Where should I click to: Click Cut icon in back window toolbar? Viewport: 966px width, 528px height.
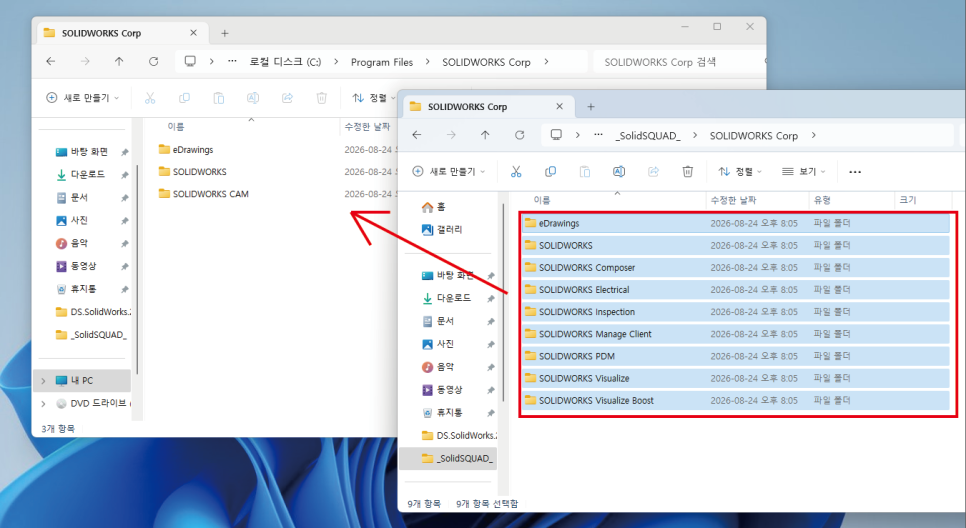click(150, 98)
